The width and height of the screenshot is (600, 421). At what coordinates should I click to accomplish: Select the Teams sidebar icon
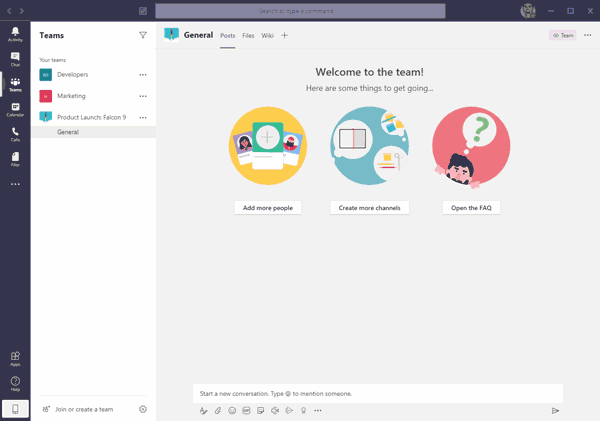tap(15, 84)
